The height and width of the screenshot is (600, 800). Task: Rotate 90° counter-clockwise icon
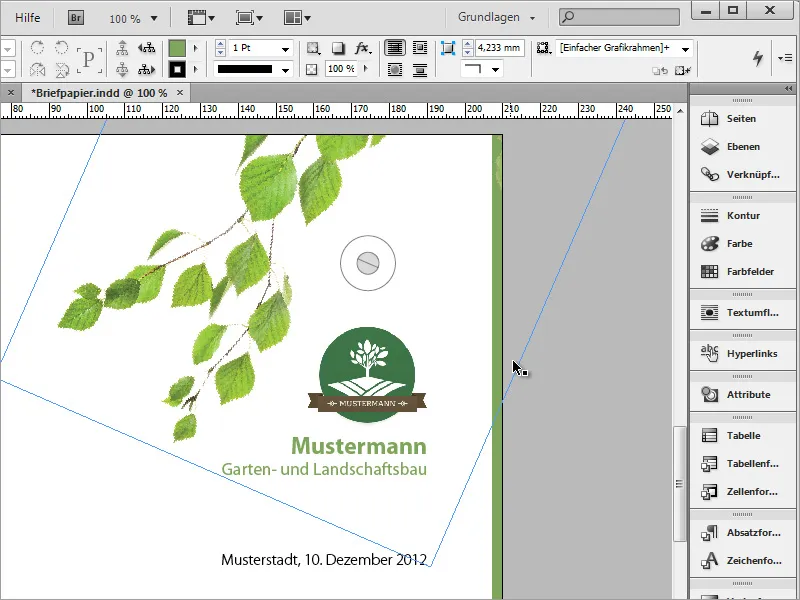pyautogui.click(x=61, y=48)
